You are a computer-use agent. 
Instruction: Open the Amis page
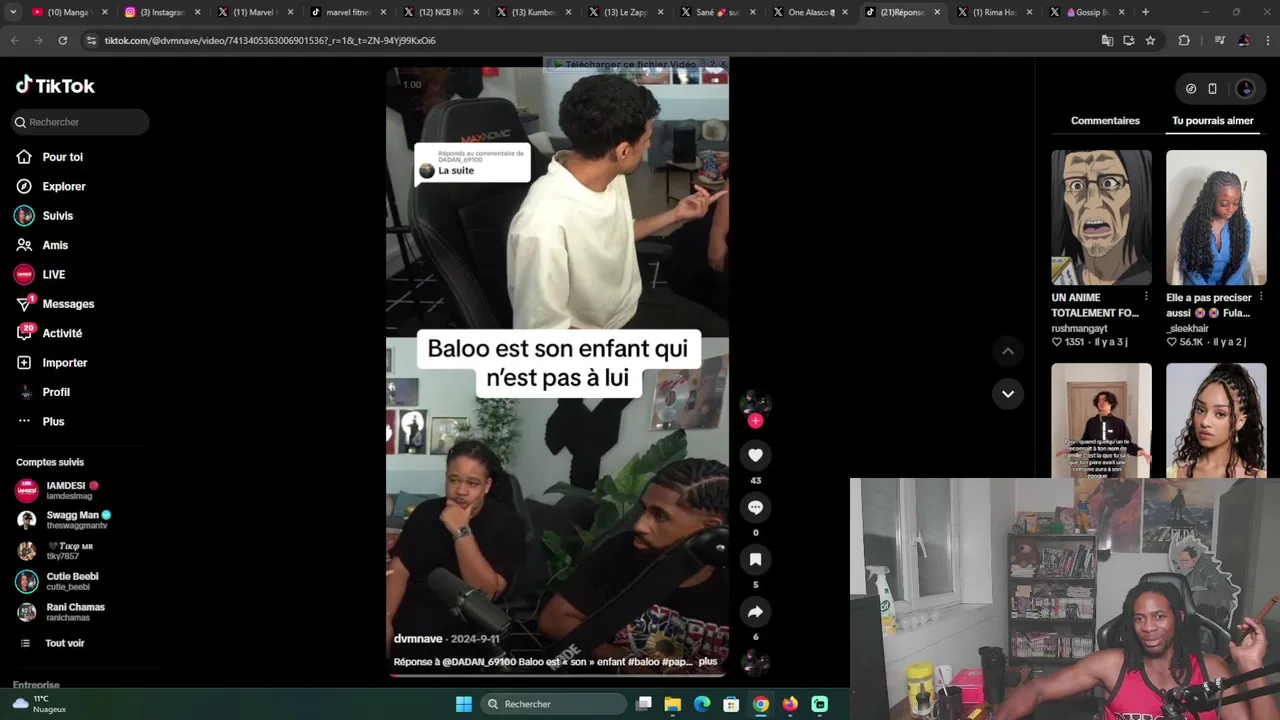[55, 245]
